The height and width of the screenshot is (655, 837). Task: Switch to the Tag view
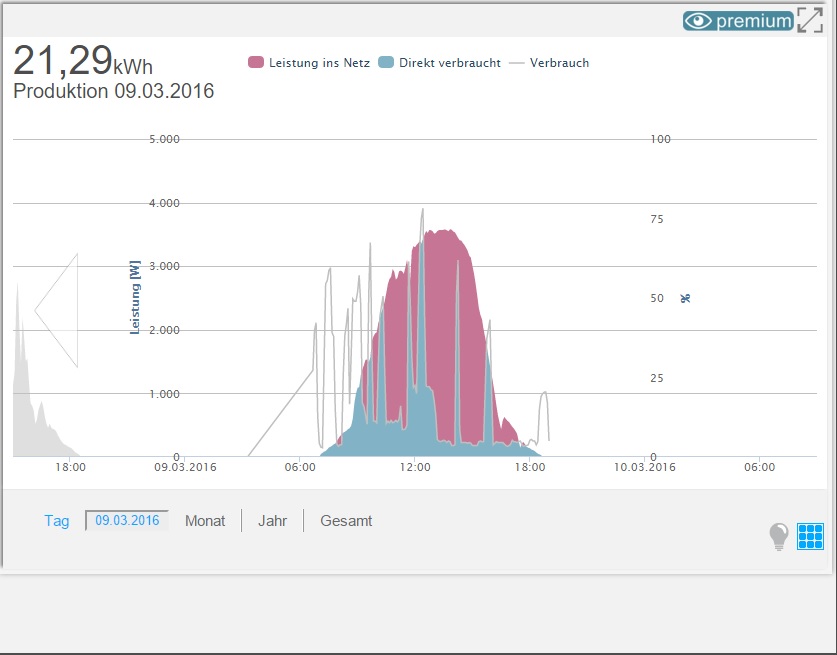[x=57, y=521]
